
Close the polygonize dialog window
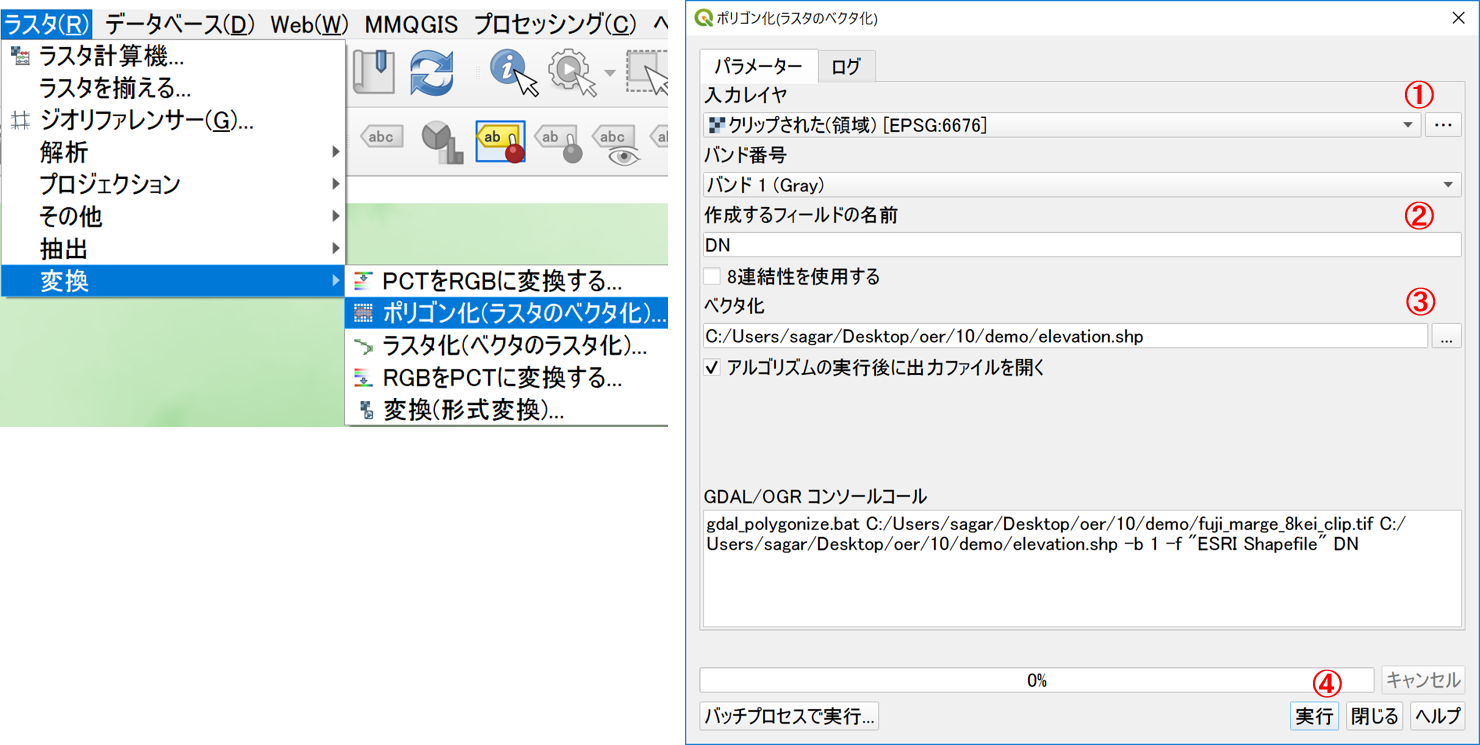1458,18
